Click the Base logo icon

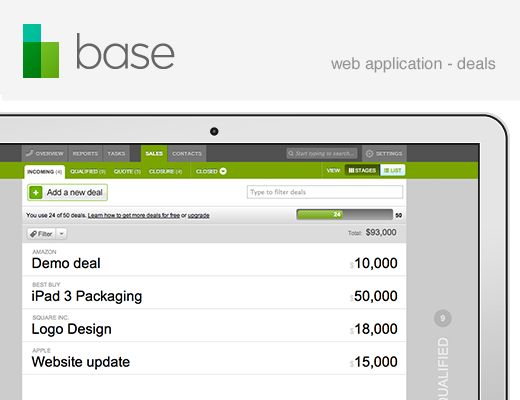pyautogui.click(x=41, y=51)
